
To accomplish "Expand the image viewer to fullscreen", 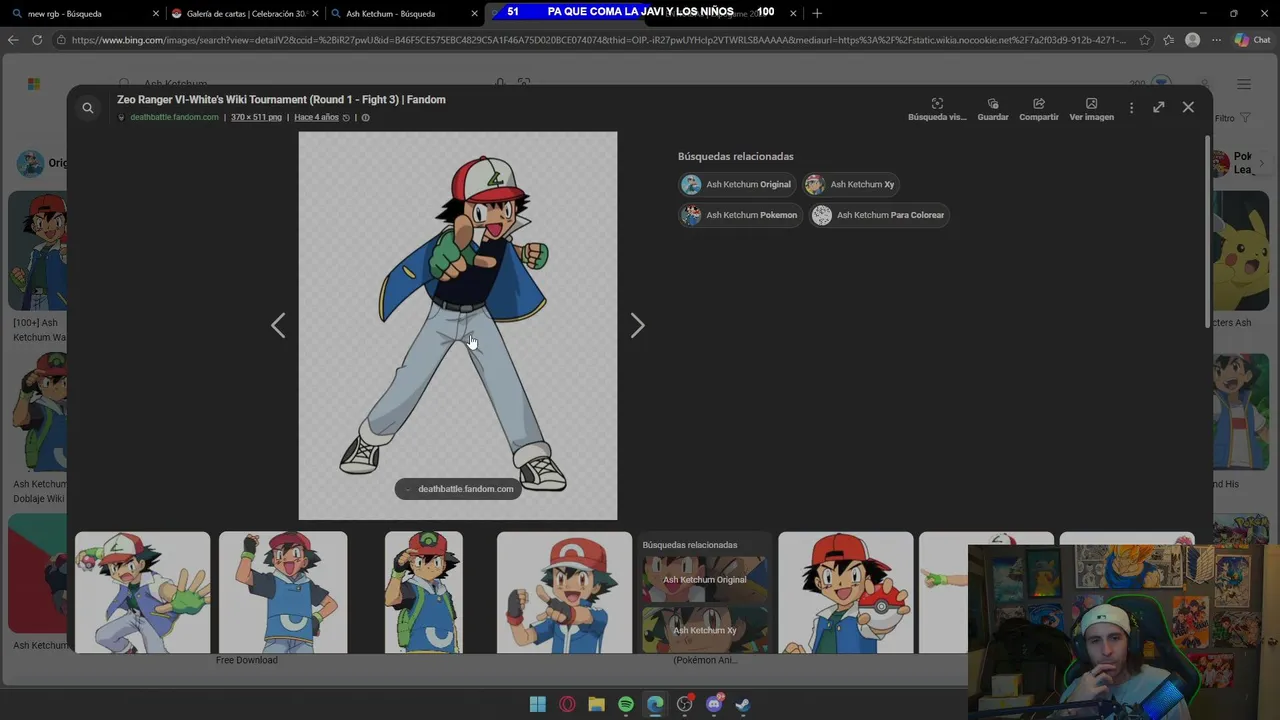I will click(x=1158, y=107).
